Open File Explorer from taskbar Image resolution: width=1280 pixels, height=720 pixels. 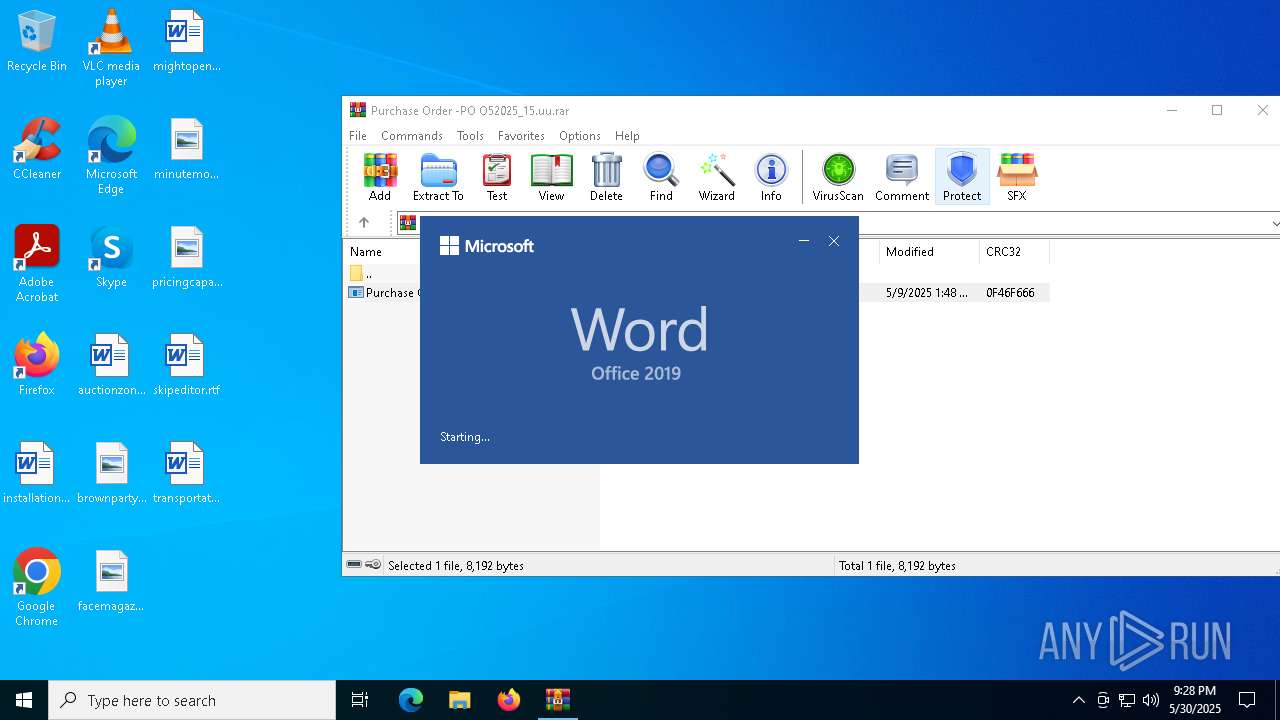(x=460, y=700)
